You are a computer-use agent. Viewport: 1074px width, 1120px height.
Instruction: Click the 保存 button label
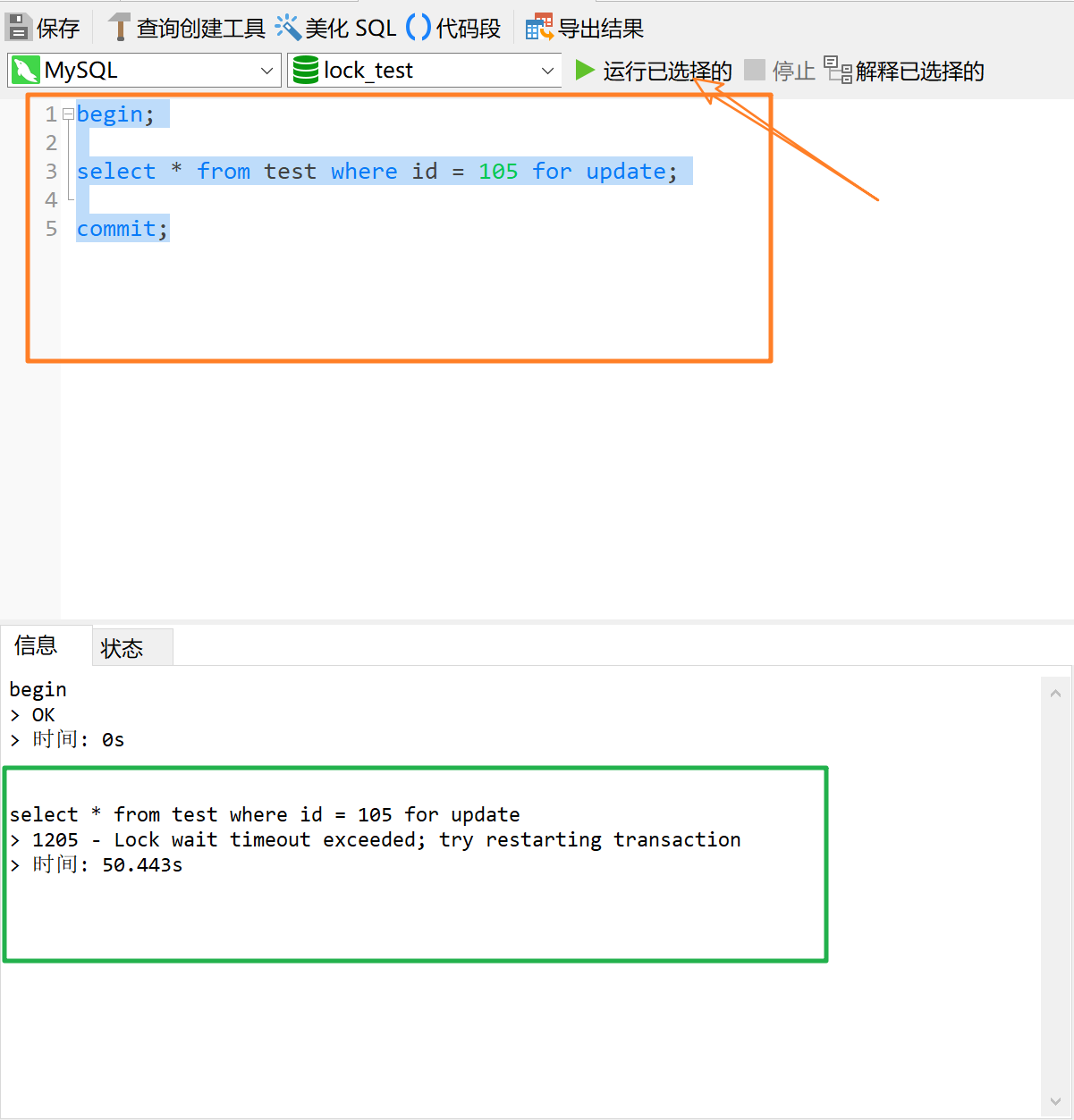58,29
